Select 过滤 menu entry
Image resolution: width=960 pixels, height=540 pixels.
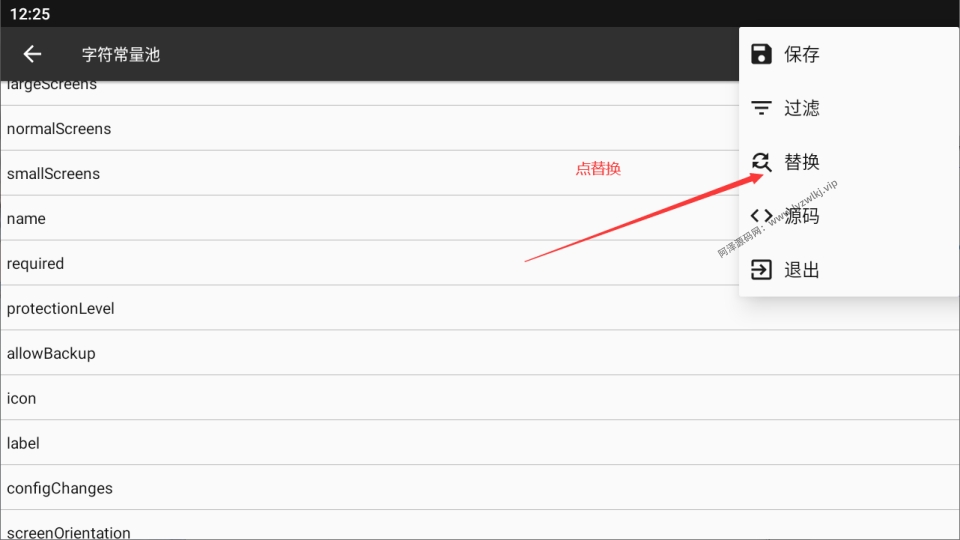849,108
